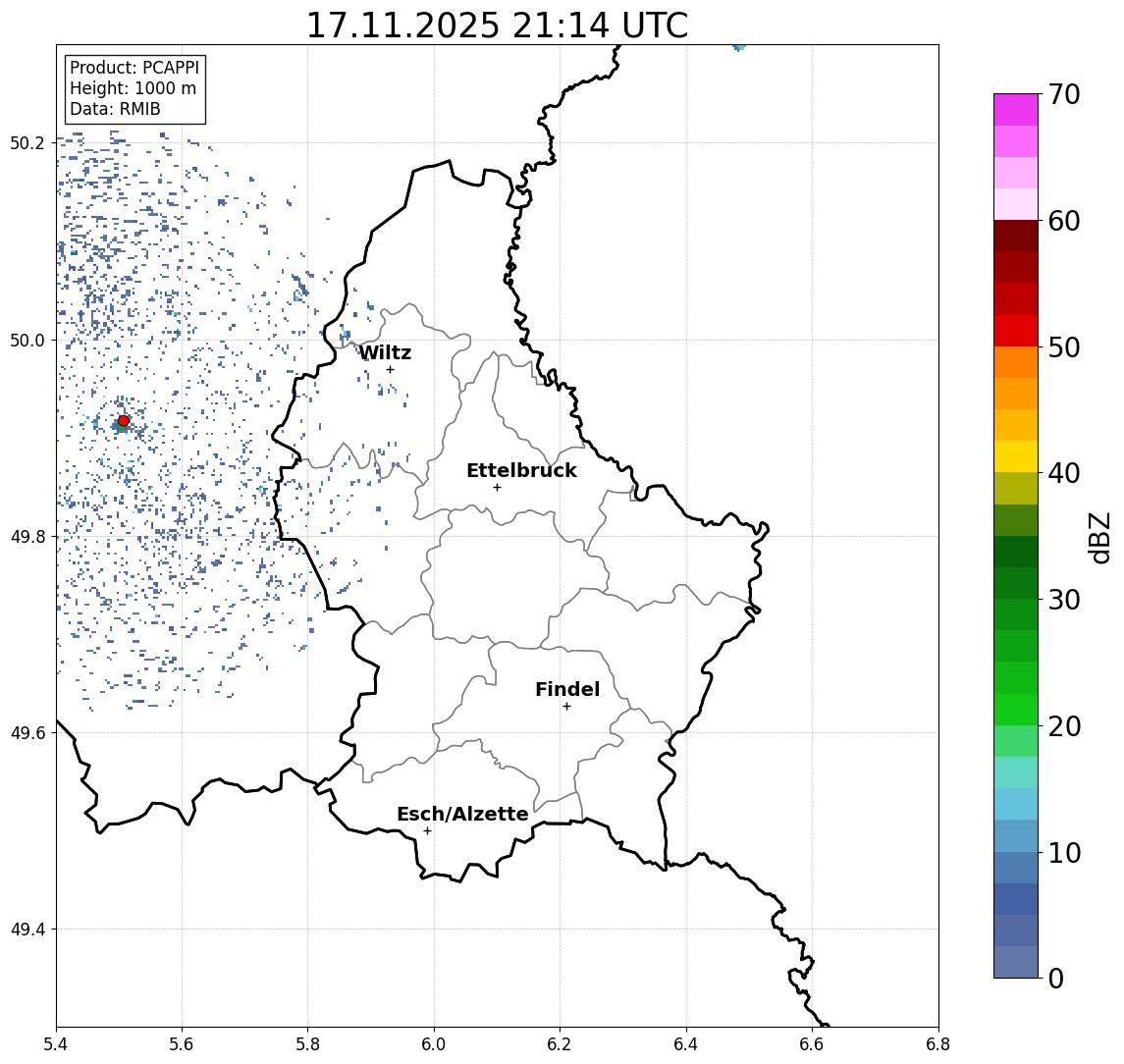The height and width of the screenshot is (1064, 1124).
Task: Click the colorbar tick label 10
Action: 1064,853
